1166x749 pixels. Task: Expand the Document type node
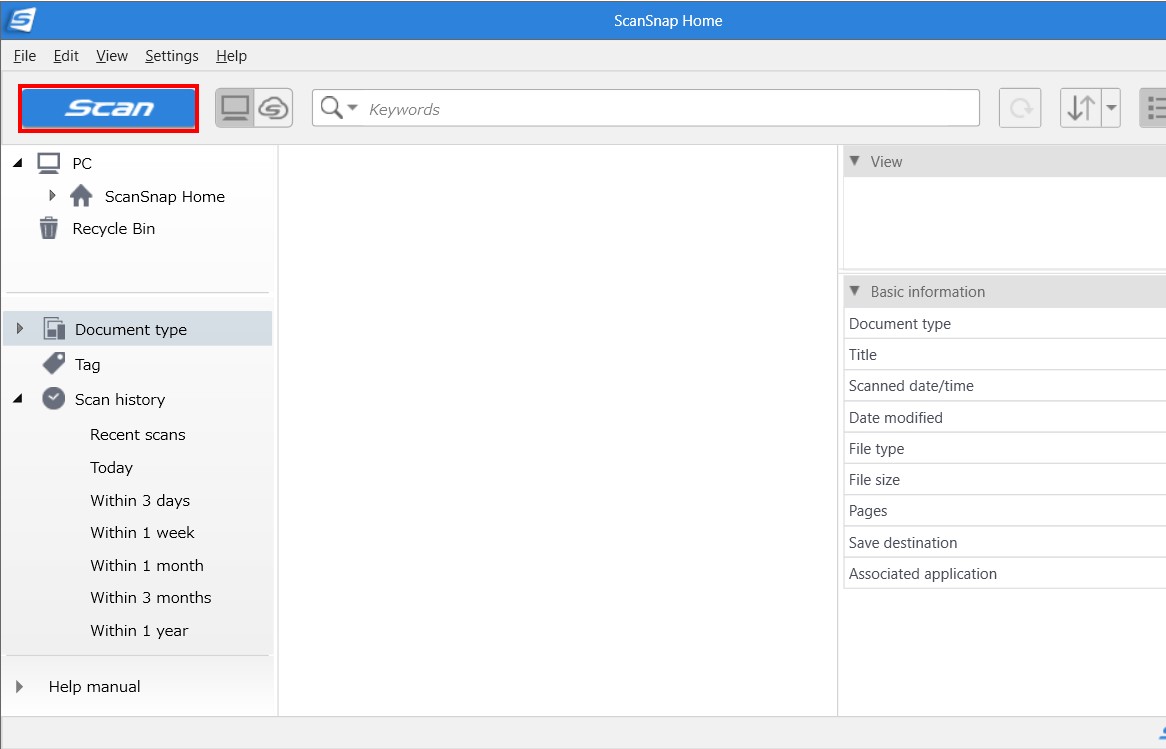click(19, 328)
